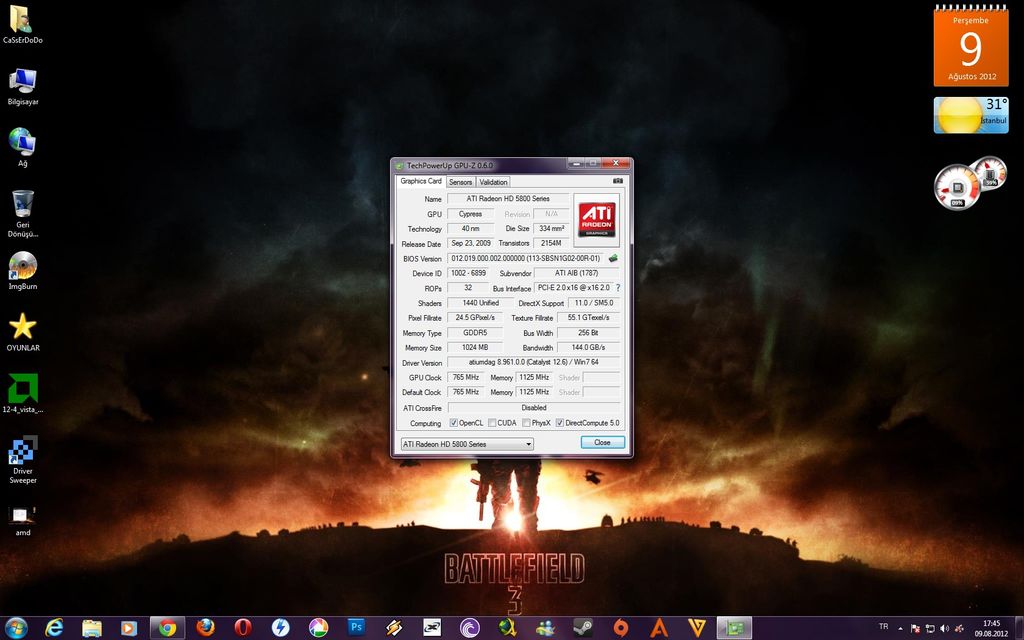Switch to the Validation tab
Screen dimensions: 1024x640
[493, 182]
